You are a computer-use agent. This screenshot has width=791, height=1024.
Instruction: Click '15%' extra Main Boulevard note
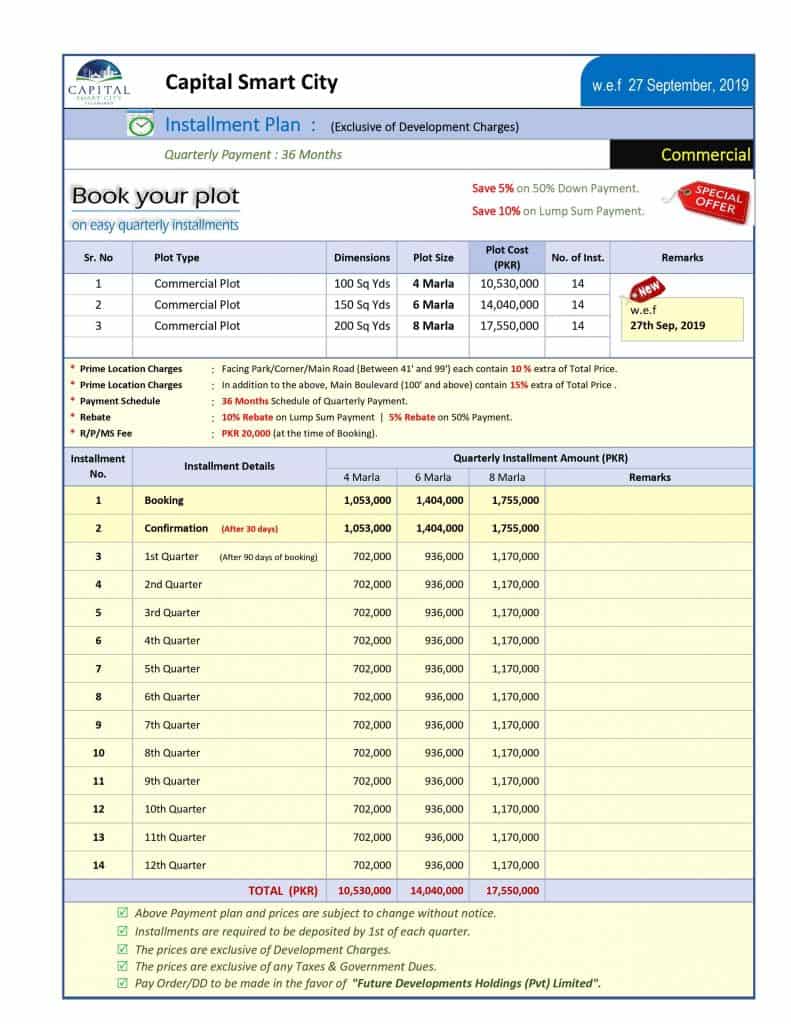[519, 385]
